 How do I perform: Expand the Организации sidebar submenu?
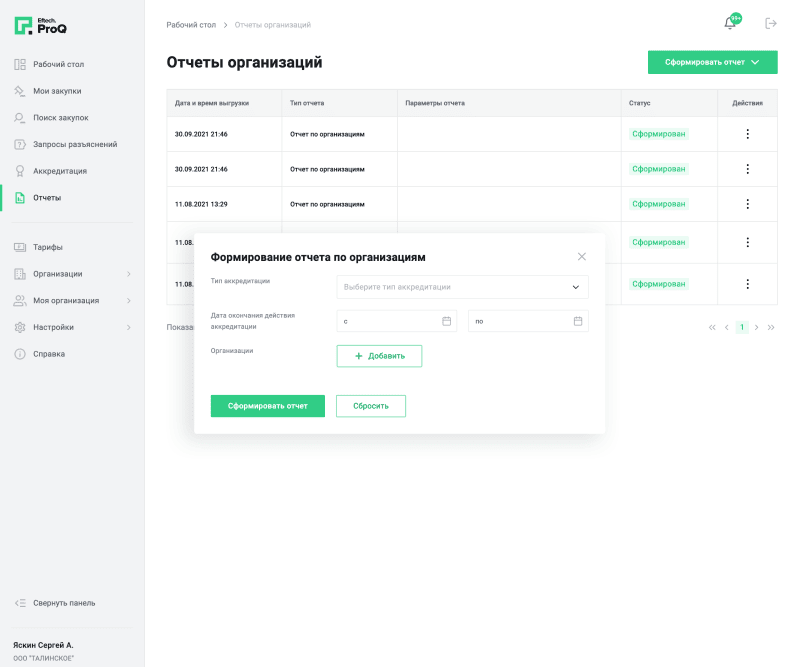pyautogui.click(x=128, y=274)
